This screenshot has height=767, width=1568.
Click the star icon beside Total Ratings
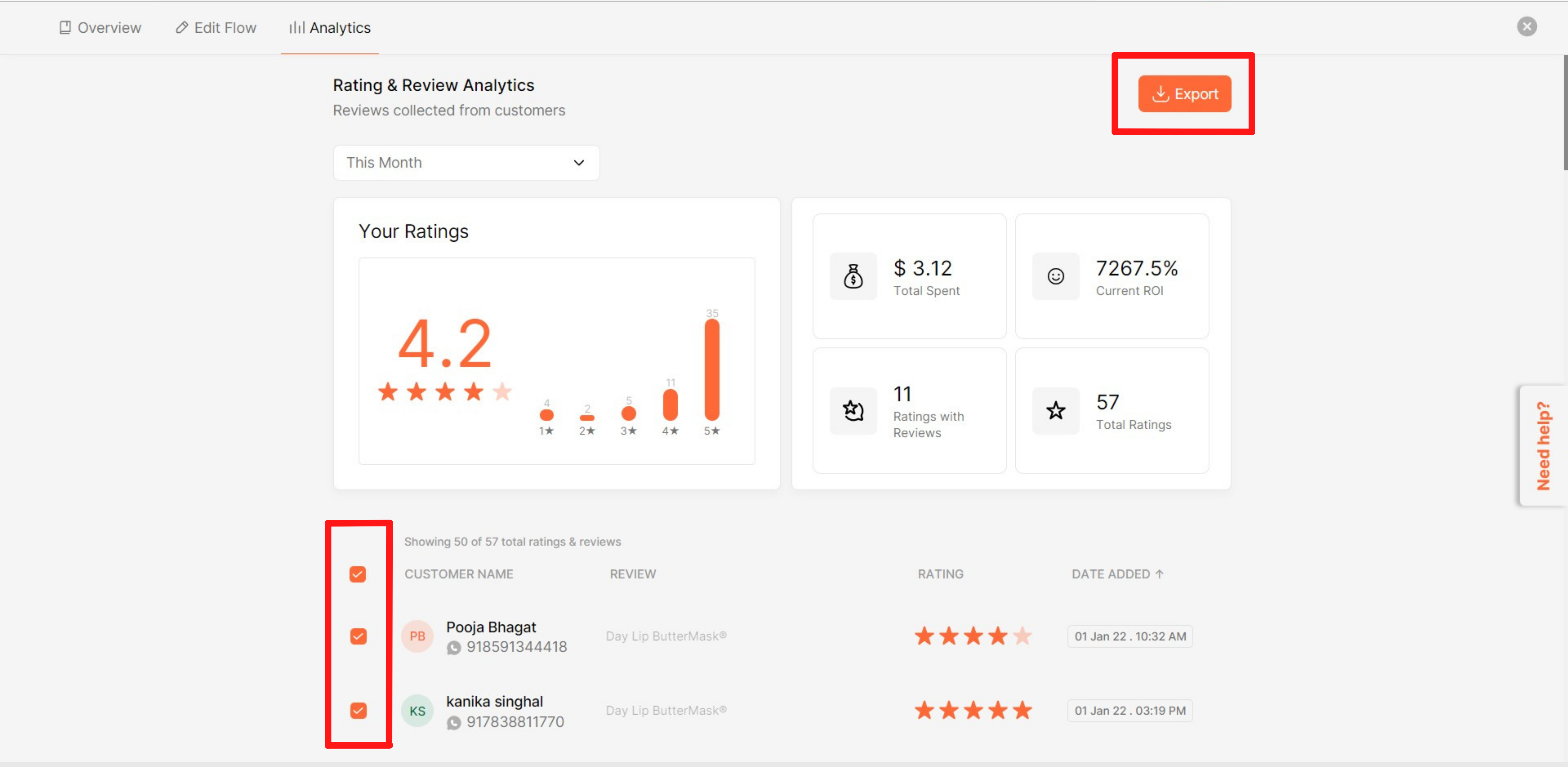1055,411
